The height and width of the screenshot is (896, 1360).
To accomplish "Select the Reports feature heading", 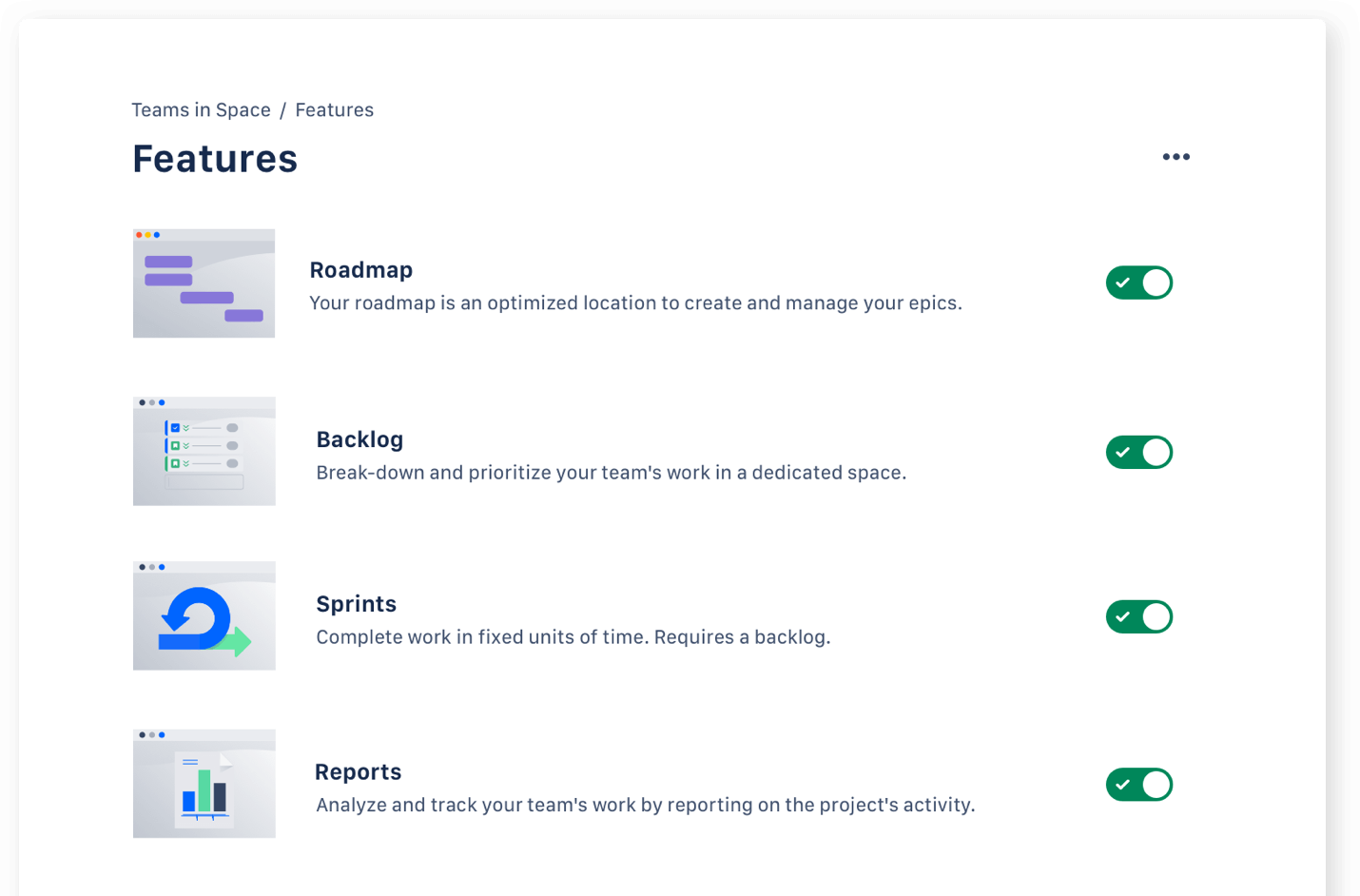I will 358,772.
